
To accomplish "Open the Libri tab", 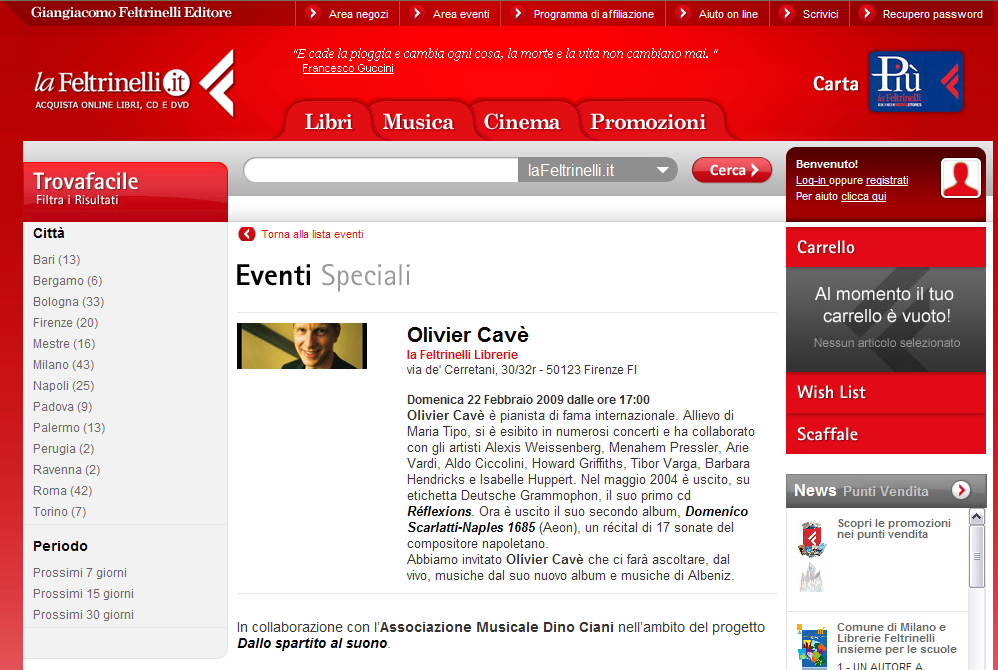I will [x=328, y=122].
